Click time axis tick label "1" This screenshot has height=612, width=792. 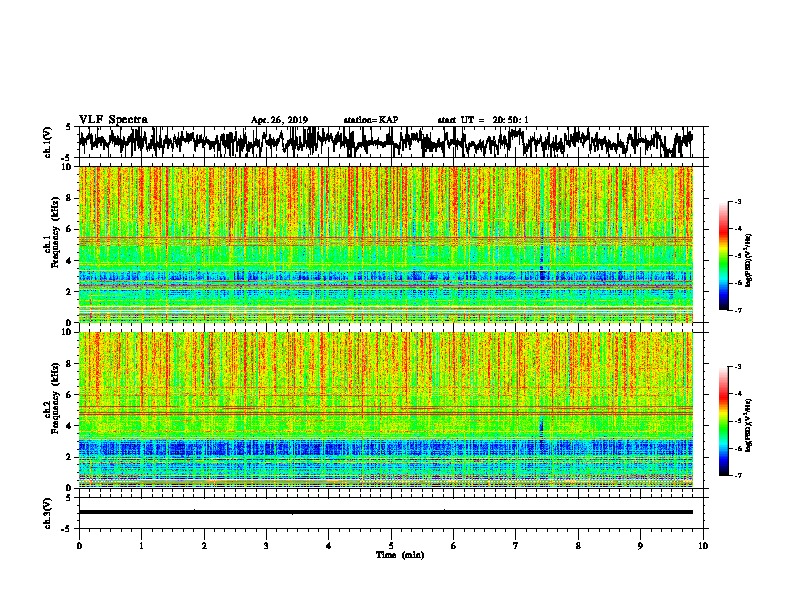141,546
